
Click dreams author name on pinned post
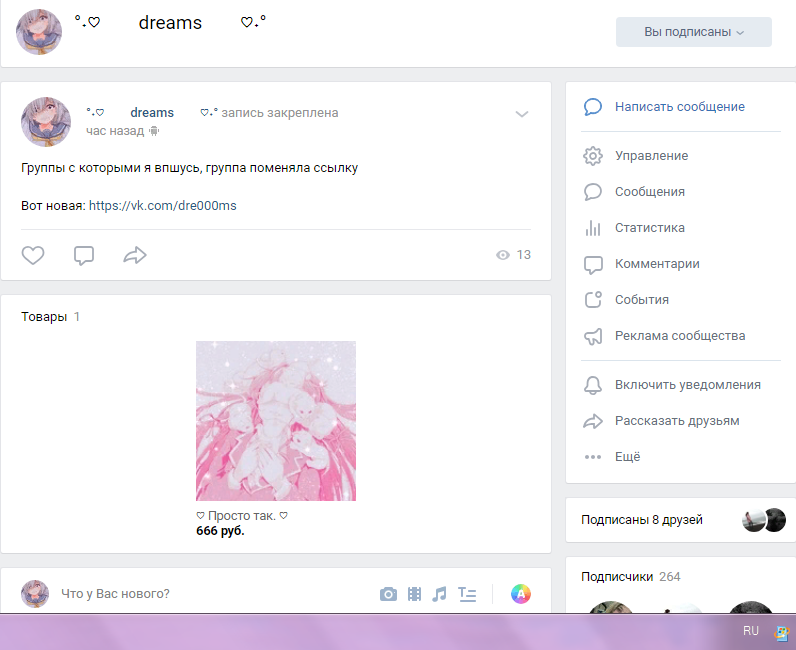pos(152,113)
